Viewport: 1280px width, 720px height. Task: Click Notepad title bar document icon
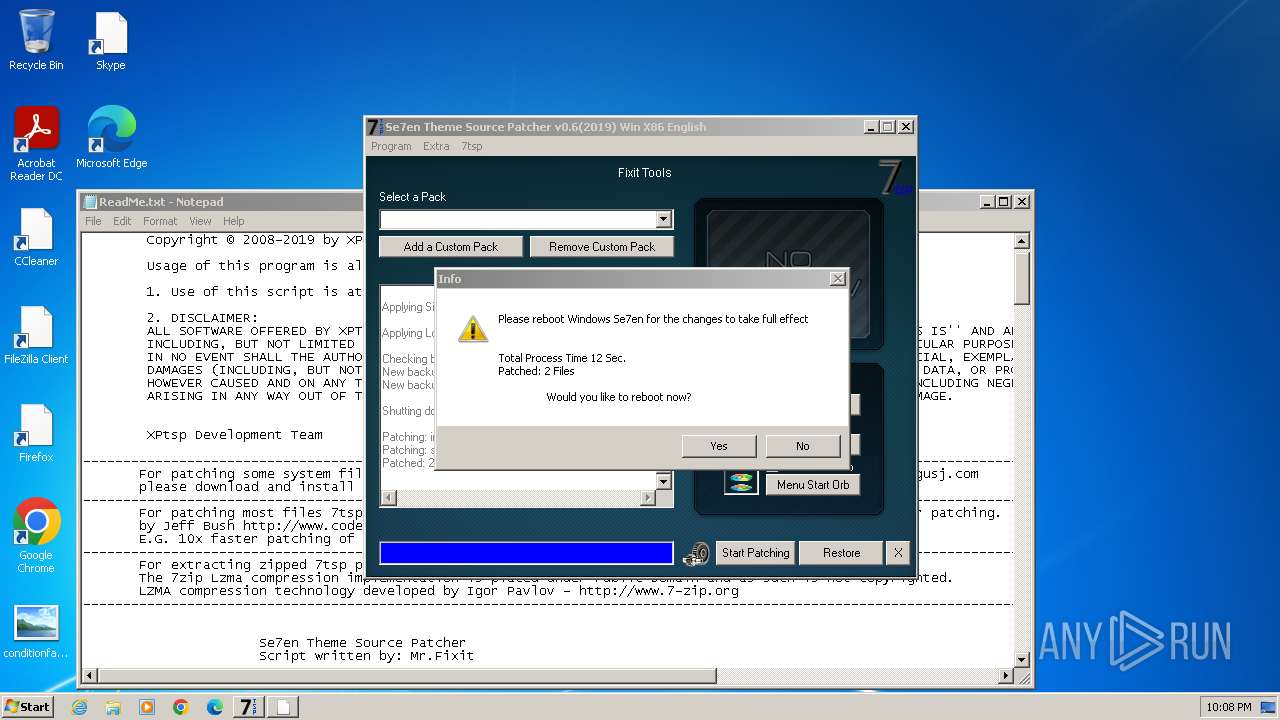[90, 202]
